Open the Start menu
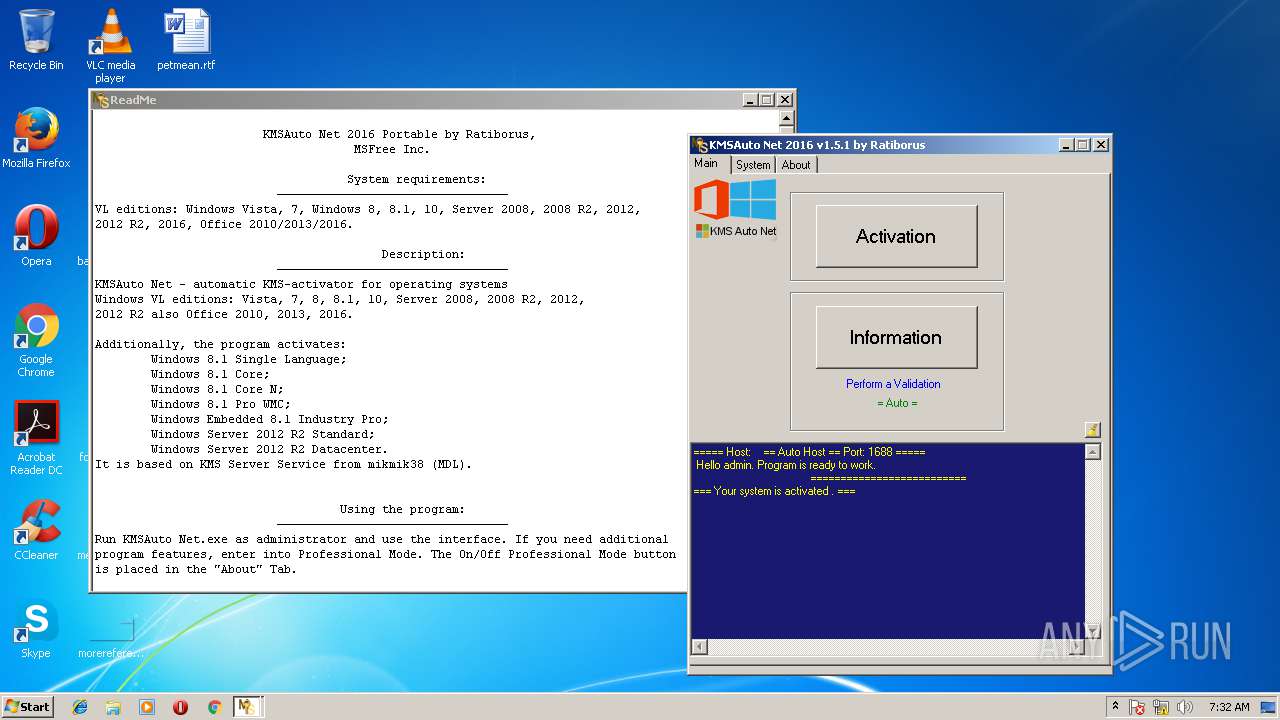The image size is (1280, 720). click(28, 706)
